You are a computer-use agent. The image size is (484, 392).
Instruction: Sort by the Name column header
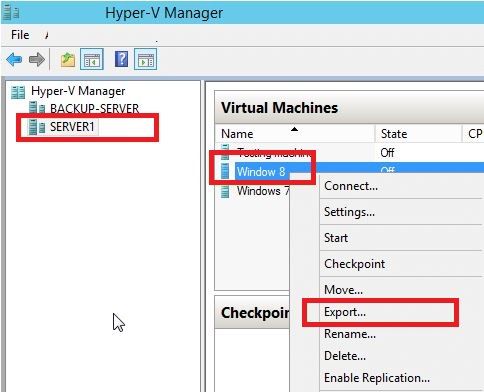295,134
